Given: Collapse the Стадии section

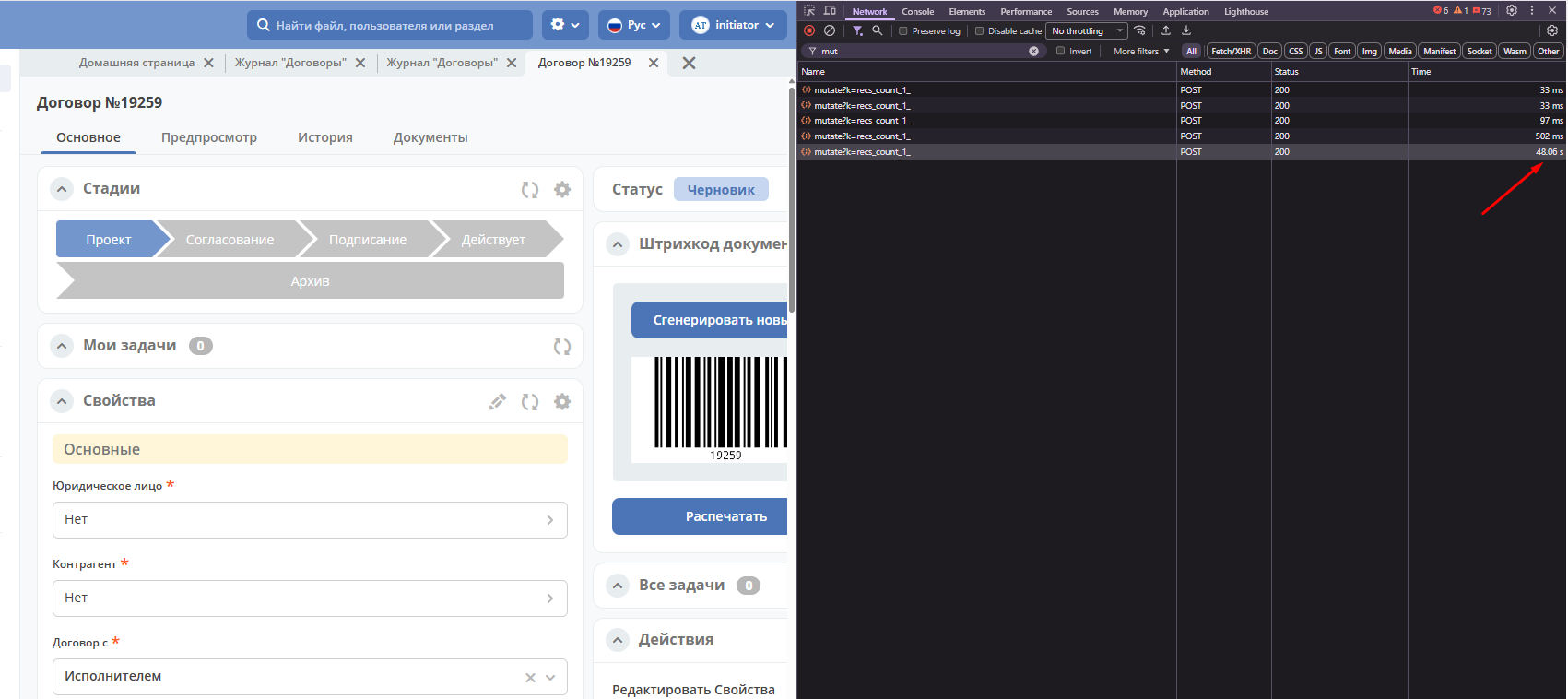Looking at the screenshot, I should [62, 189].
